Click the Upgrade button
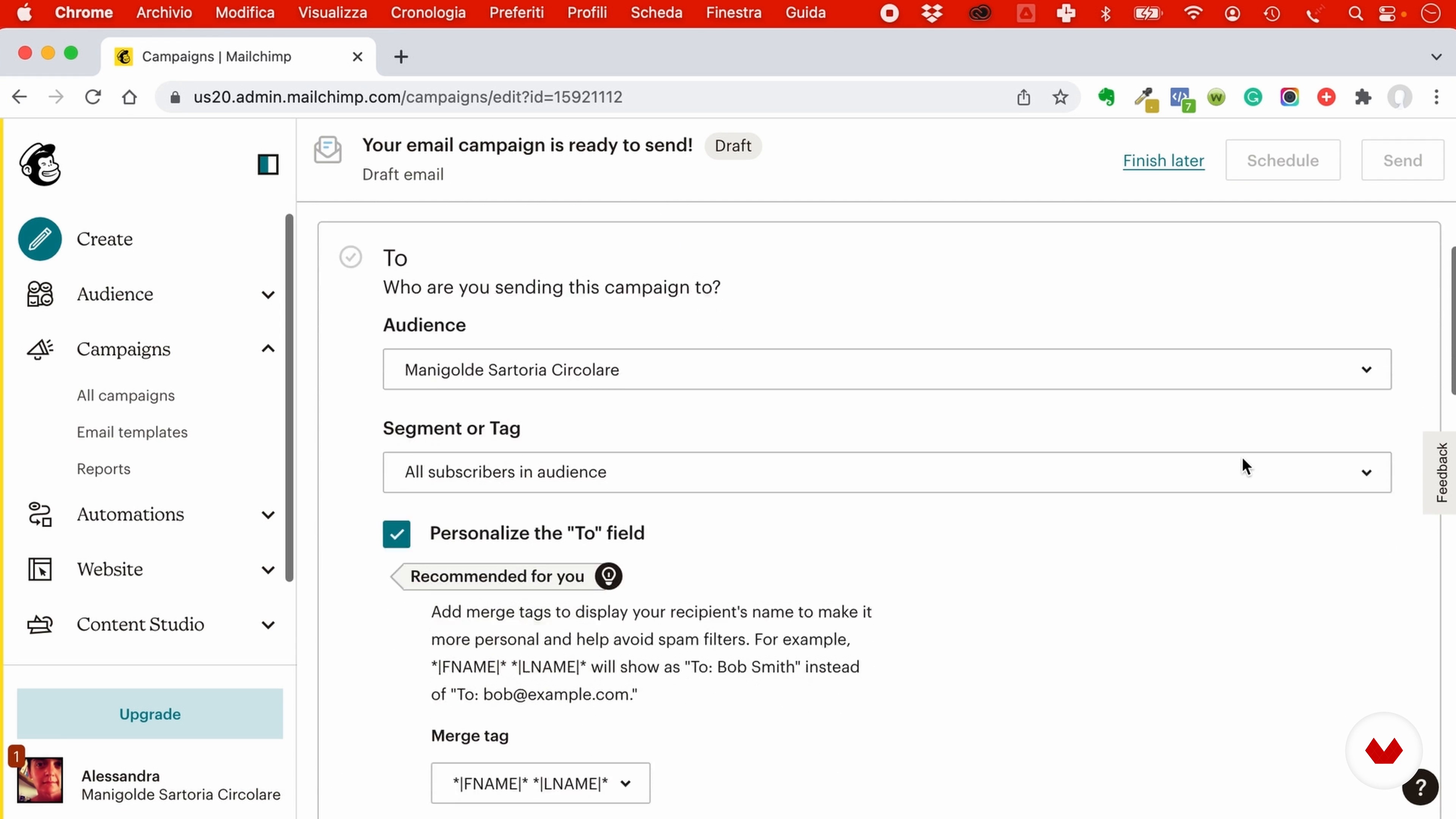This screenshot has height=819, width=1456. click(150, 714)
